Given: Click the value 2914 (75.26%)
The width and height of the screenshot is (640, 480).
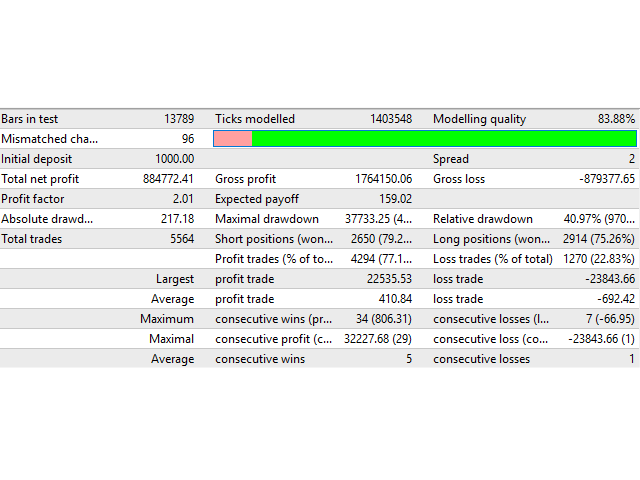Looking at the screenshot, I should [599, 239].
